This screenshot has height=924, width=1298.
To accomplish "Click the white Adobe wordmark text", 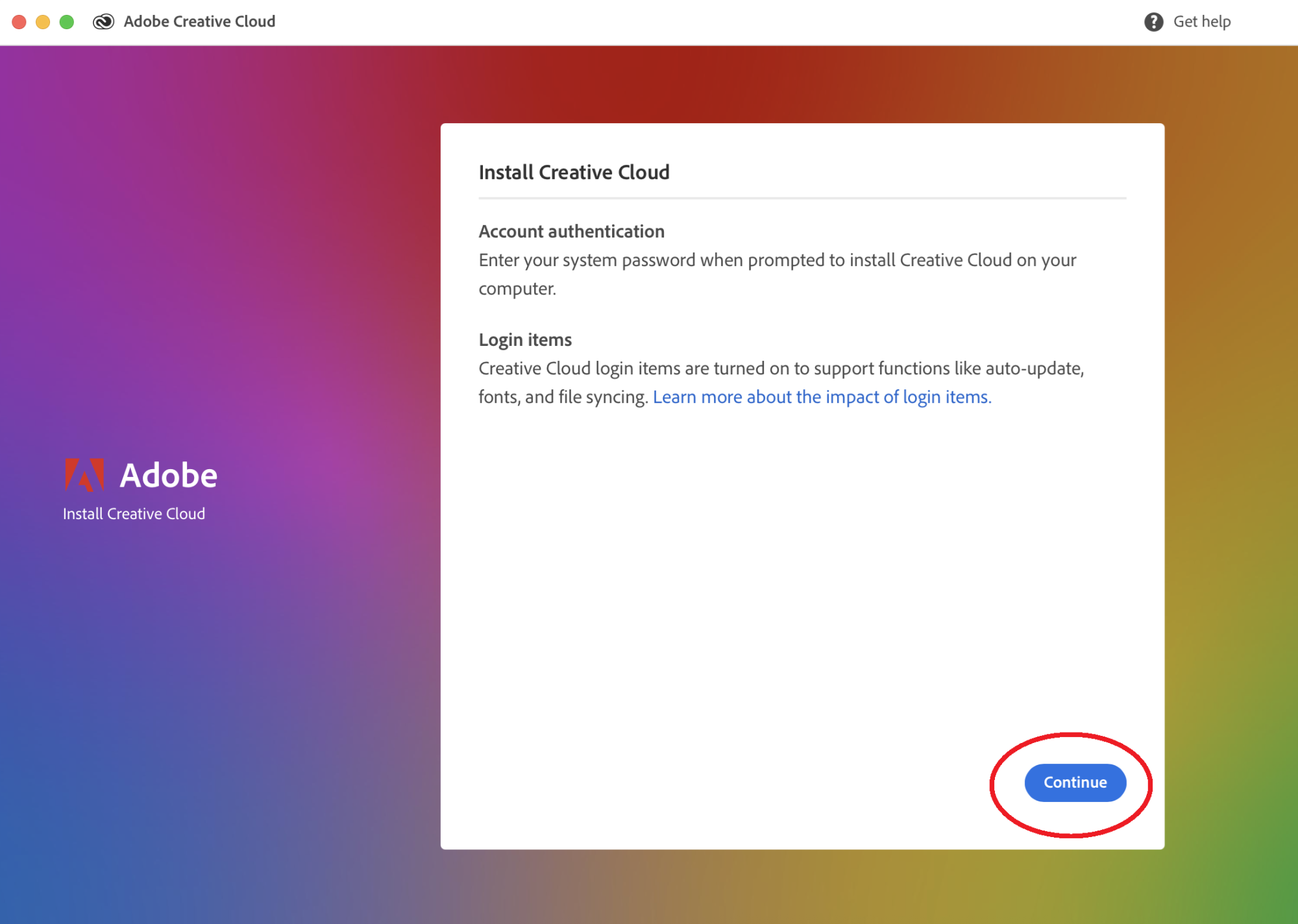I will (169, 476).
